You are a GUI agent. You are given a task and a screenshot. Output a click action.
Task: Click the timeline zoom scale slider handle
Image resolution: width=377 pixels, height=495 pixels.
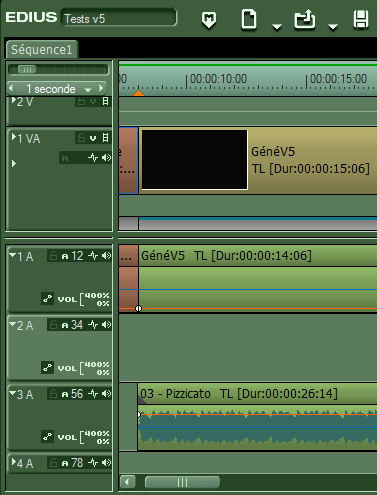click(x=27, y=69)
